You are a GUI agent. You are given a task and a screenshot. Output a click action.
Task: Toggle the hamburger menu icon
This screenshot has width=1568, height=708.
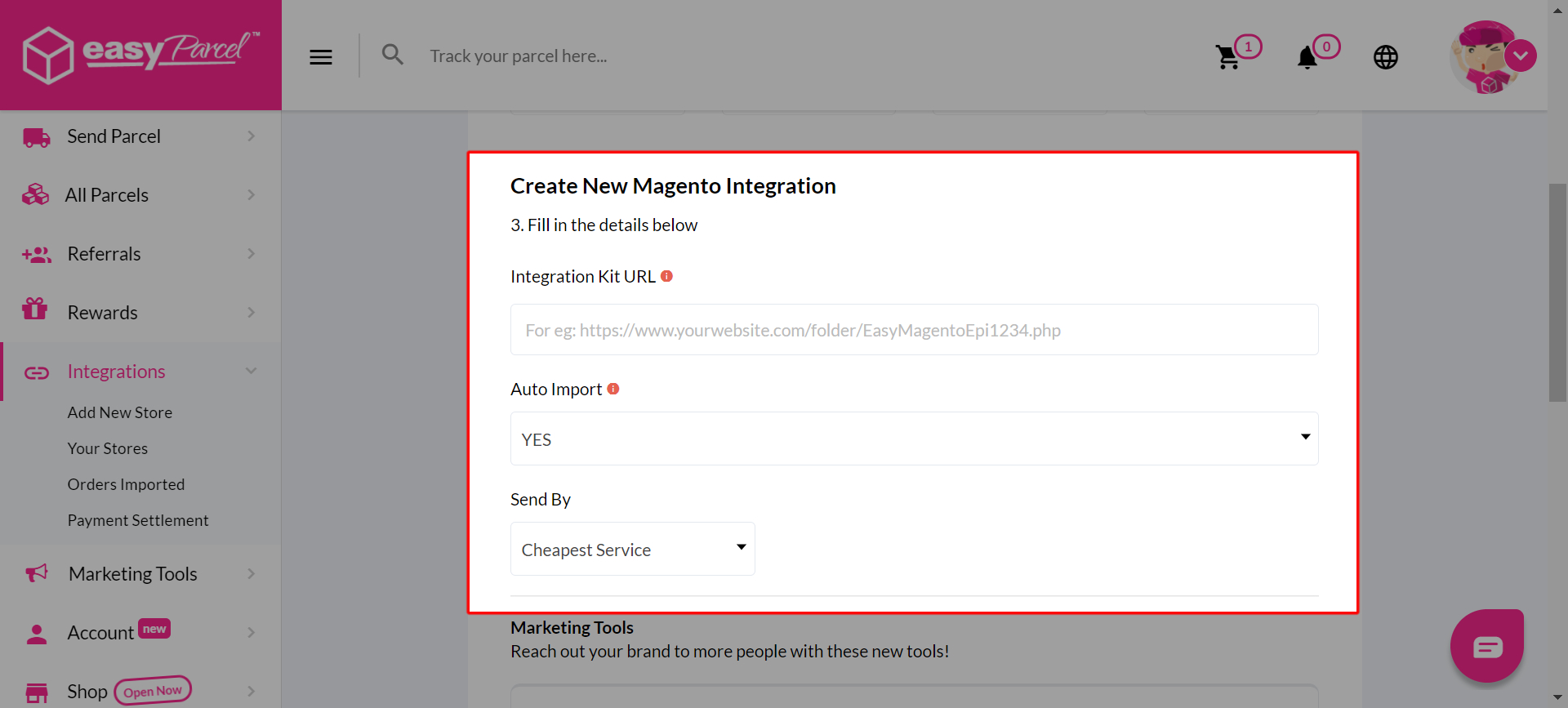[x=321, y=57]
